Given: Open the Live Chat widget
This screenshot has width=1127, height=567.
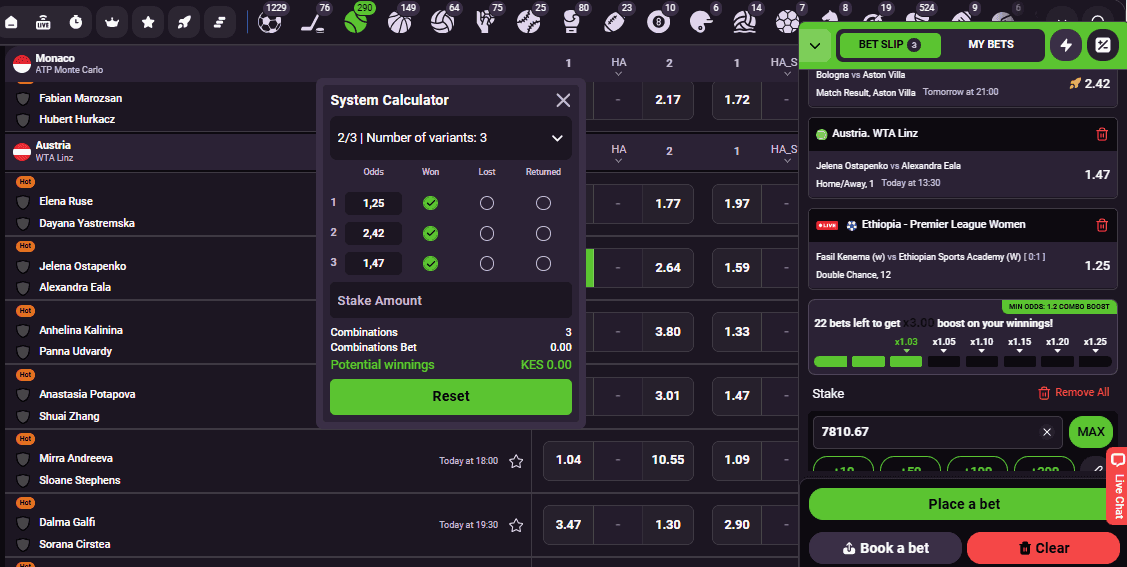Looking at the screenshot, I should [1117, 485].
